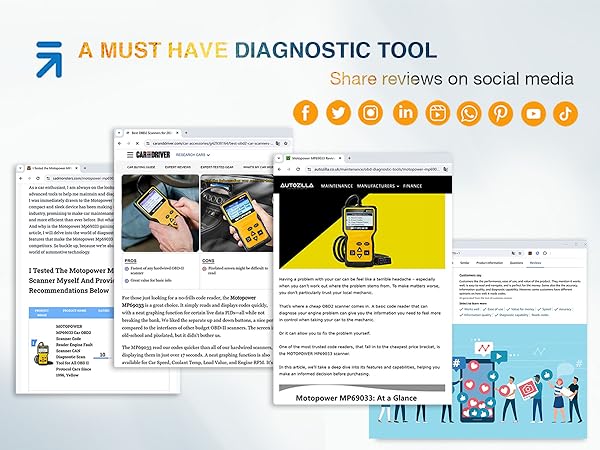Open the WhatsApp icon
Image resolution: width=600 pixels, height=450 pixels.
click(x=470, y=113)
